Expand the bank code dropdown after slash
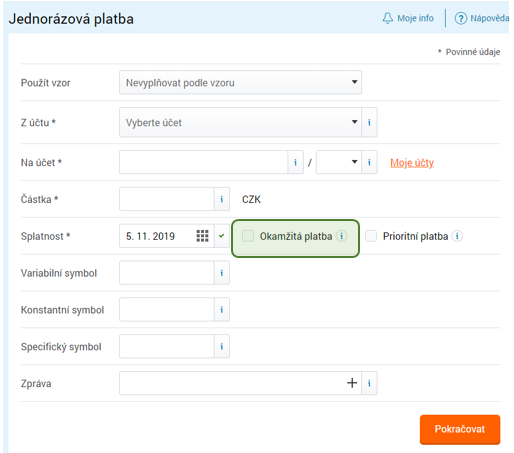The width and height of the screenshot is (514, 453). tap(339, 162)
